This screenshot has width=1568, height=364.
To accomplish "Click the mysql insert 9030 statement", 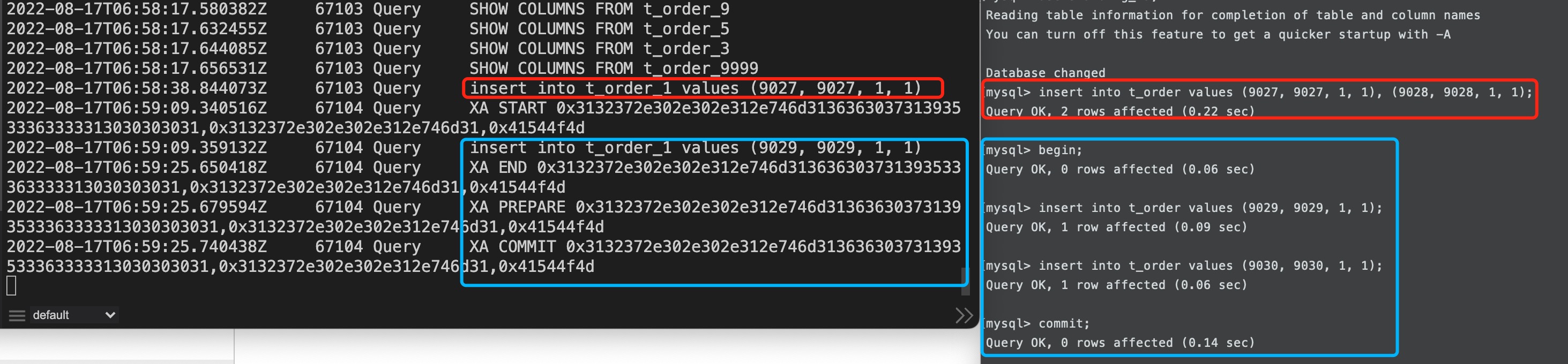I will click(1184, 266).
